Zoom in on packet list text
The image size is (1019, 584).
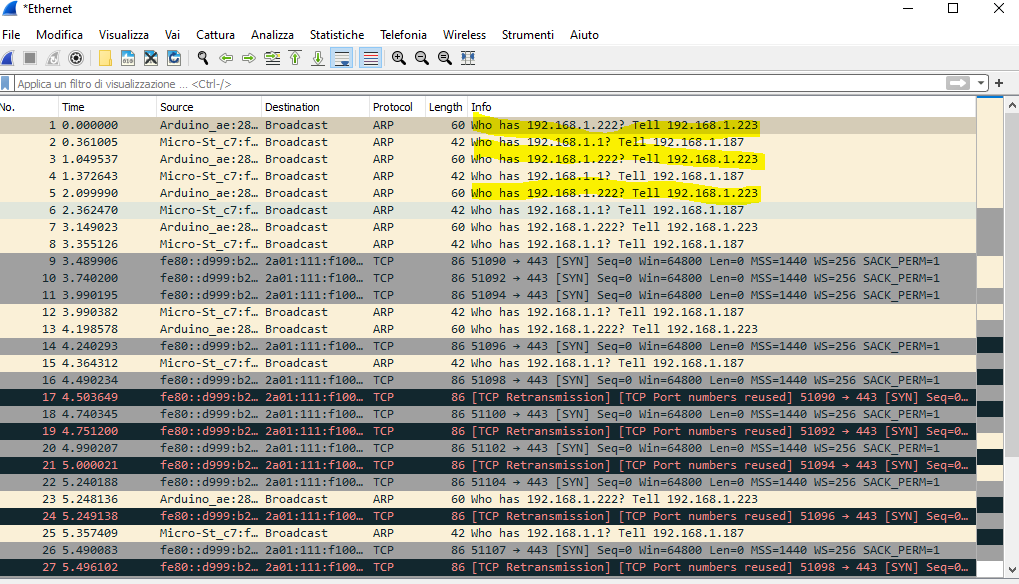[399, 58]
